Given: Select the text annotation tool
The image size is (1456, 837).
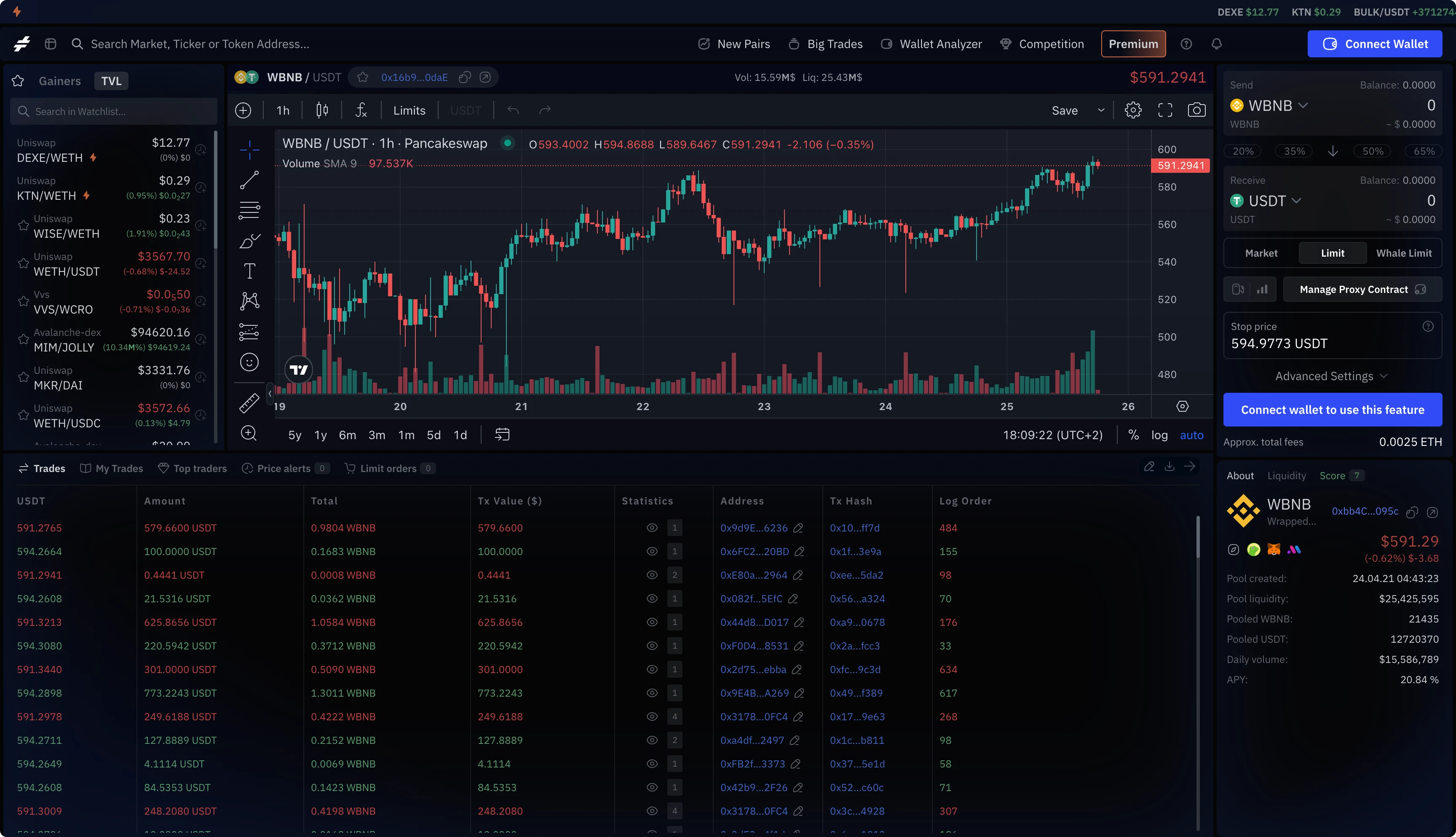Looking at the screenshot, I should 249,271.
